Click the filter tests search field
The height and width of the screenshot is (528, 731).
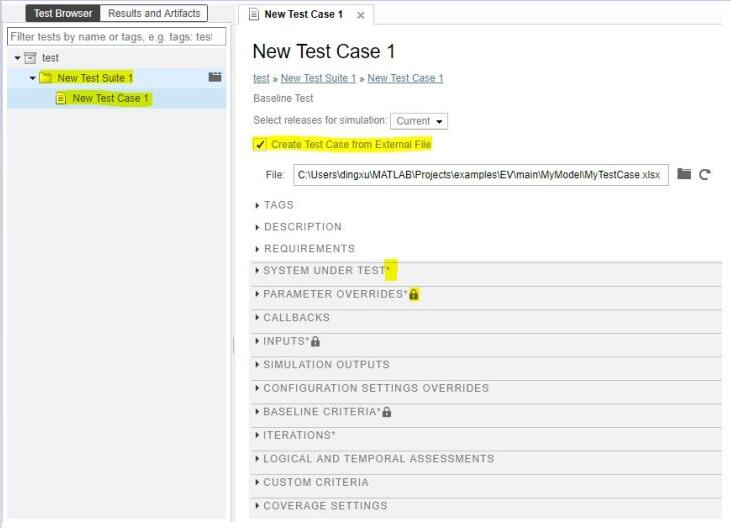[116, 36]
